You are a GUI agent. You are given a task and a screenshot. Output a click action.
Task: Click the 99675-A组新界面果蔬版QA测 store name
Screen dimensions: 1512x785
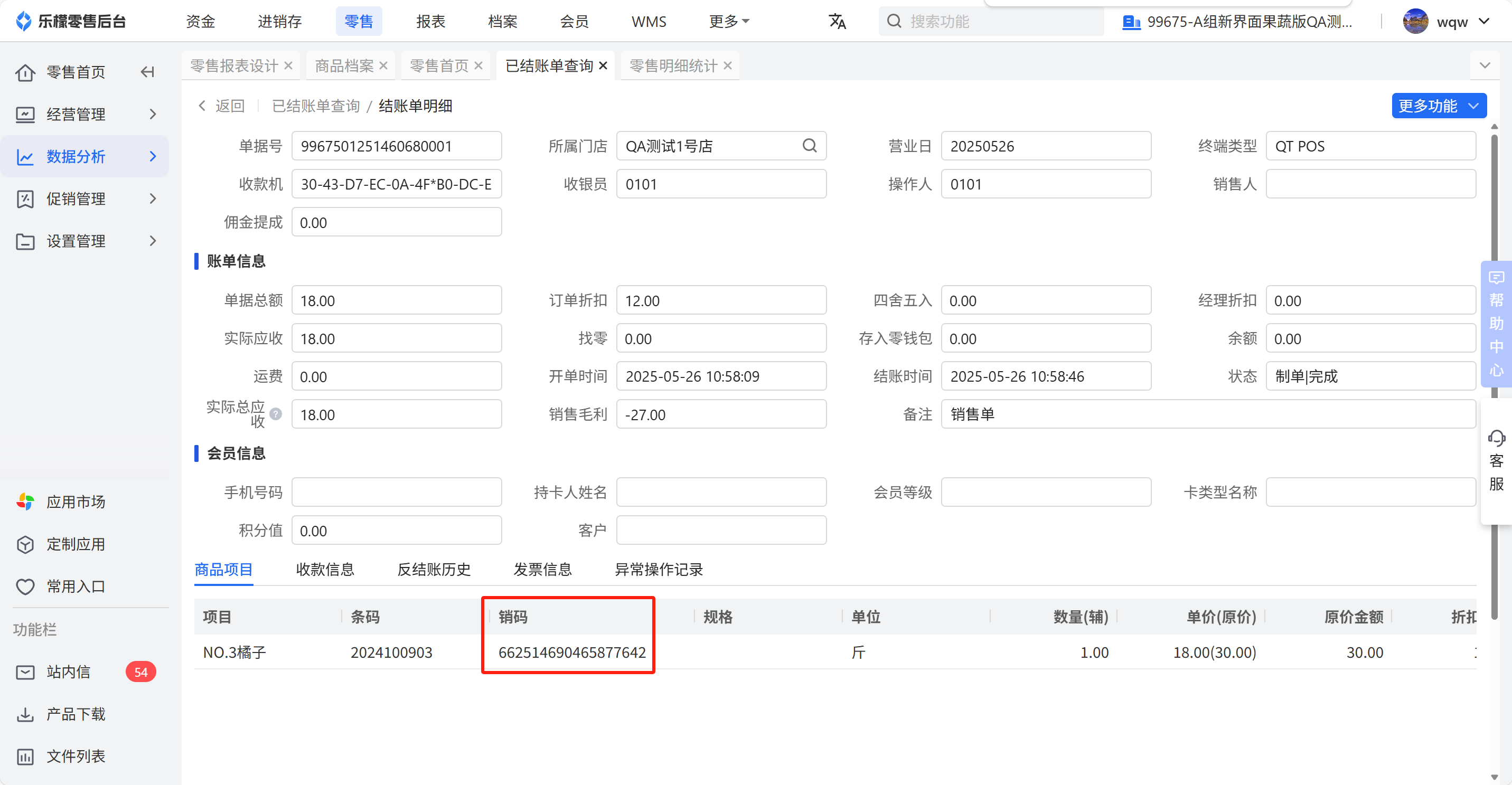pyautogui.click(x=1250, y=22)
